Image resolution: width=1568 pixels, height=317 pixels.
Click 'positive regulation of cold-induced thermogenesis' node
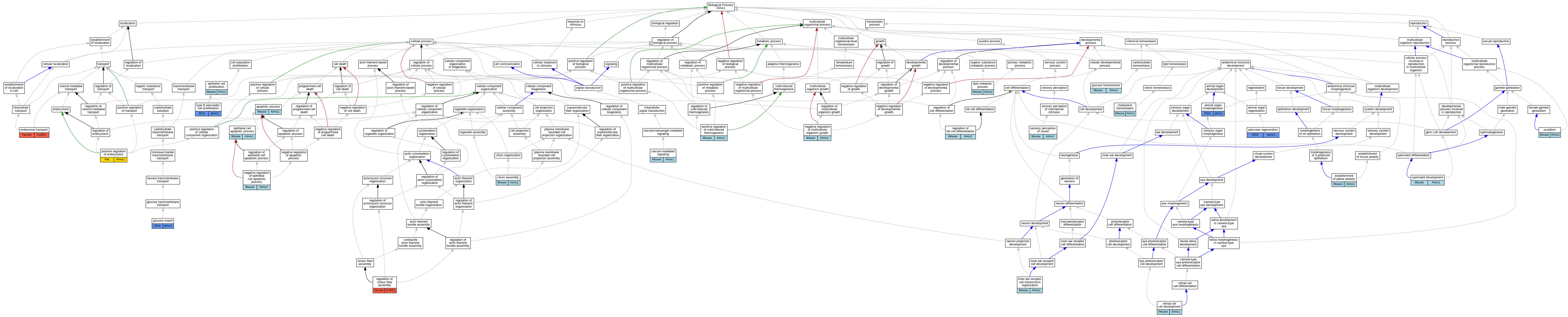[714, 132]
